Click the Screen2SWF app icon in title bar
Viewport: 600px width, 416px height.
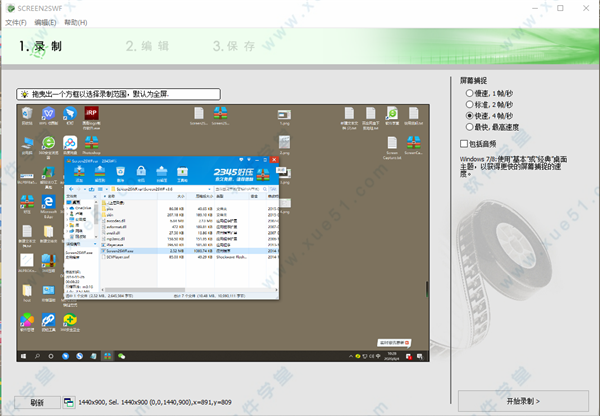[11, 8]
